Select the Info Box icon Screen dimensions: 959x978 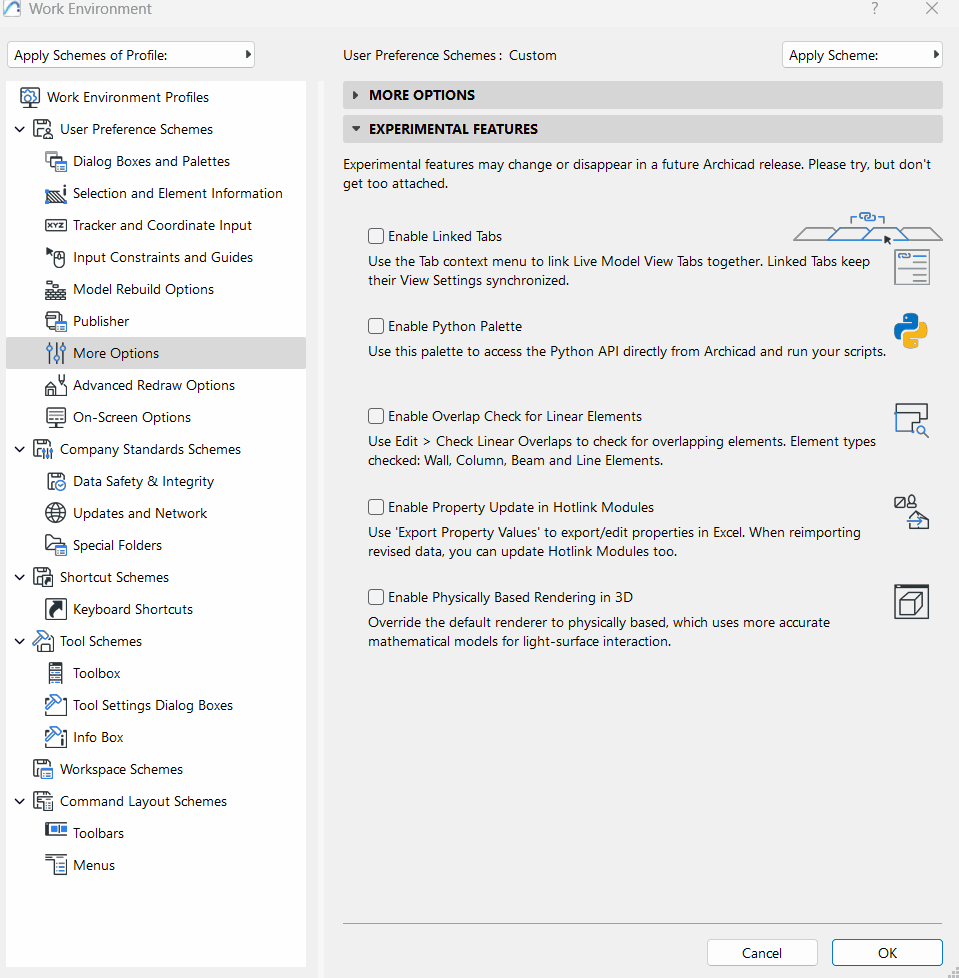click(55, 737)
